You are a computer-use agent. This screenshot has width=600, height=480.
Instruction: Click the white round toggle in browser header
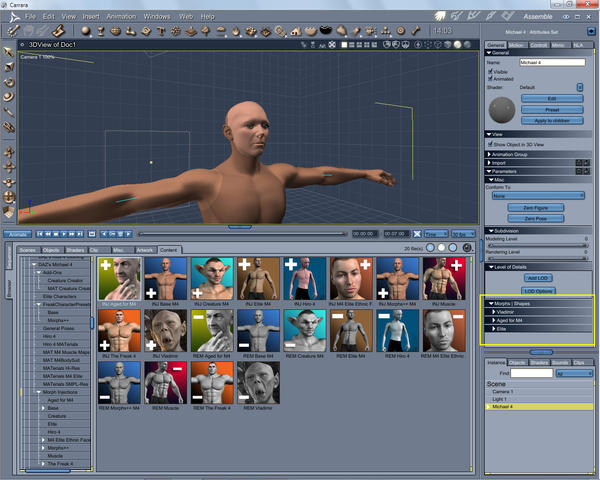click(441, 248)
